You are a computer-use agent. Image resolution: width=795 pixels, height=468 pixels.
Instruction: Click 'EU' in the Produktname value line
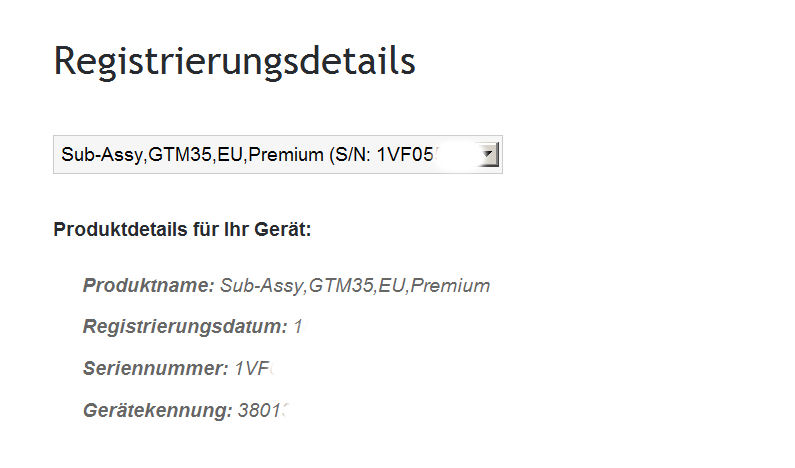(391, 286)
